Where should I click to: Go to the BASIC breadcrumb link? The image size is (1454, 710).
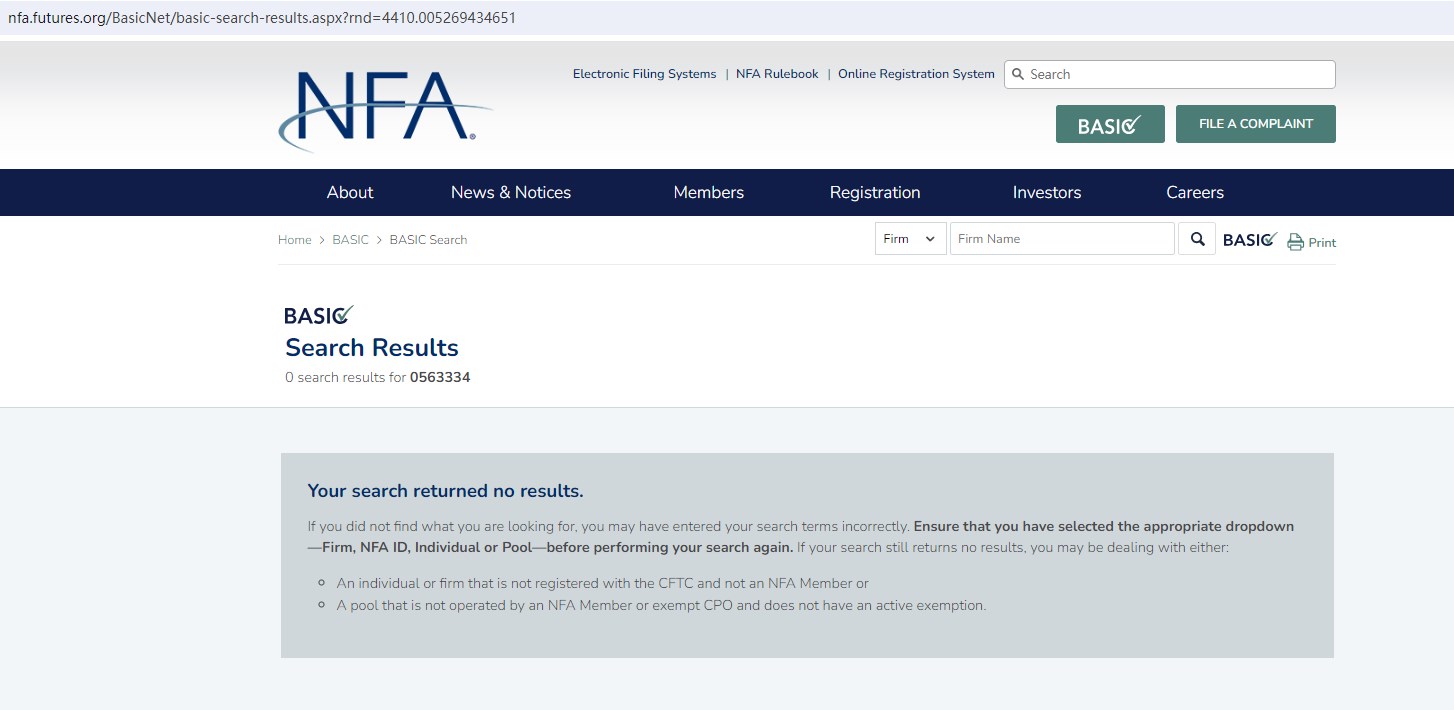350,240
